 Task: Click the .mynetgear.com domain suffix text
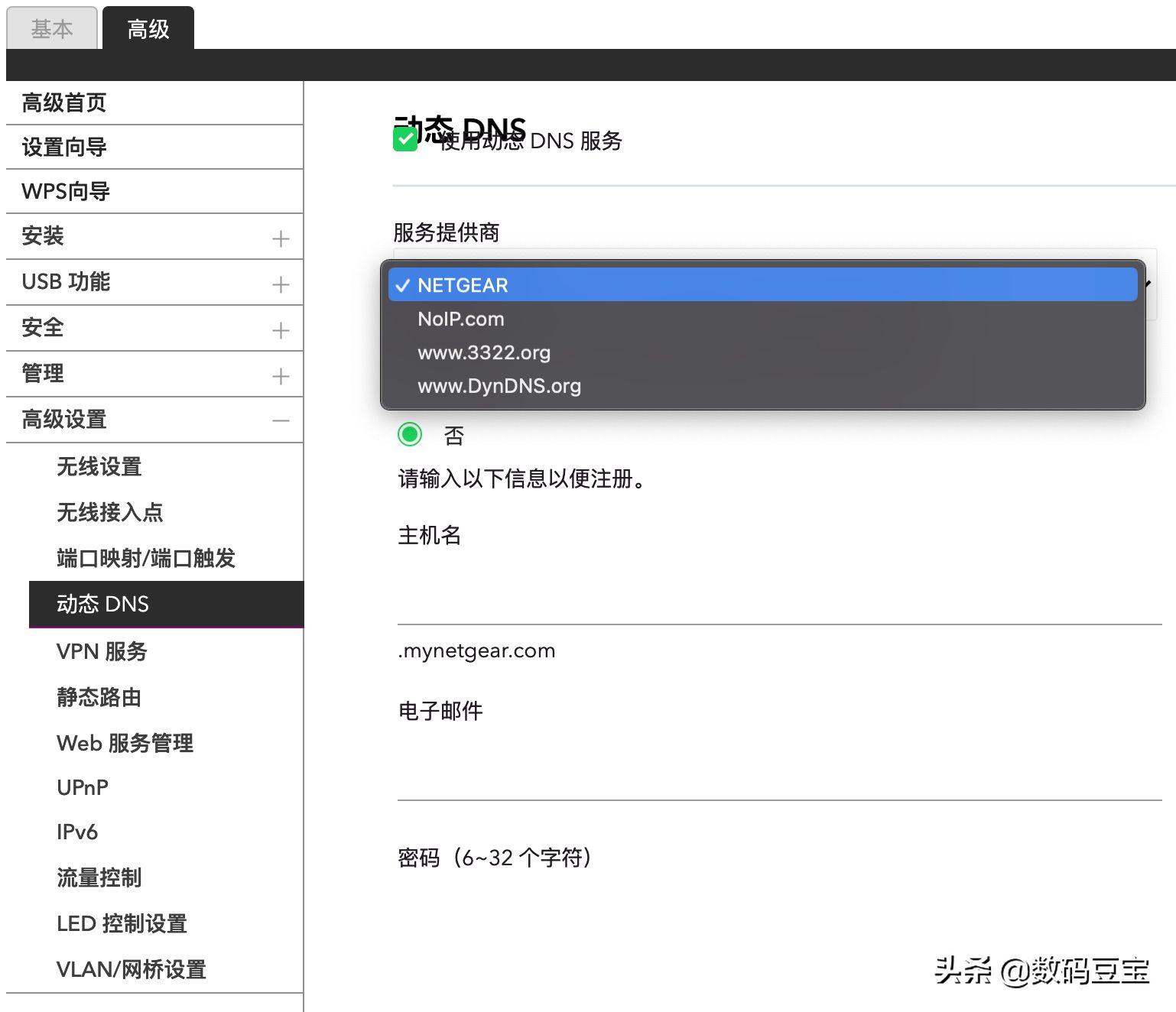click(x=476, y=650)
